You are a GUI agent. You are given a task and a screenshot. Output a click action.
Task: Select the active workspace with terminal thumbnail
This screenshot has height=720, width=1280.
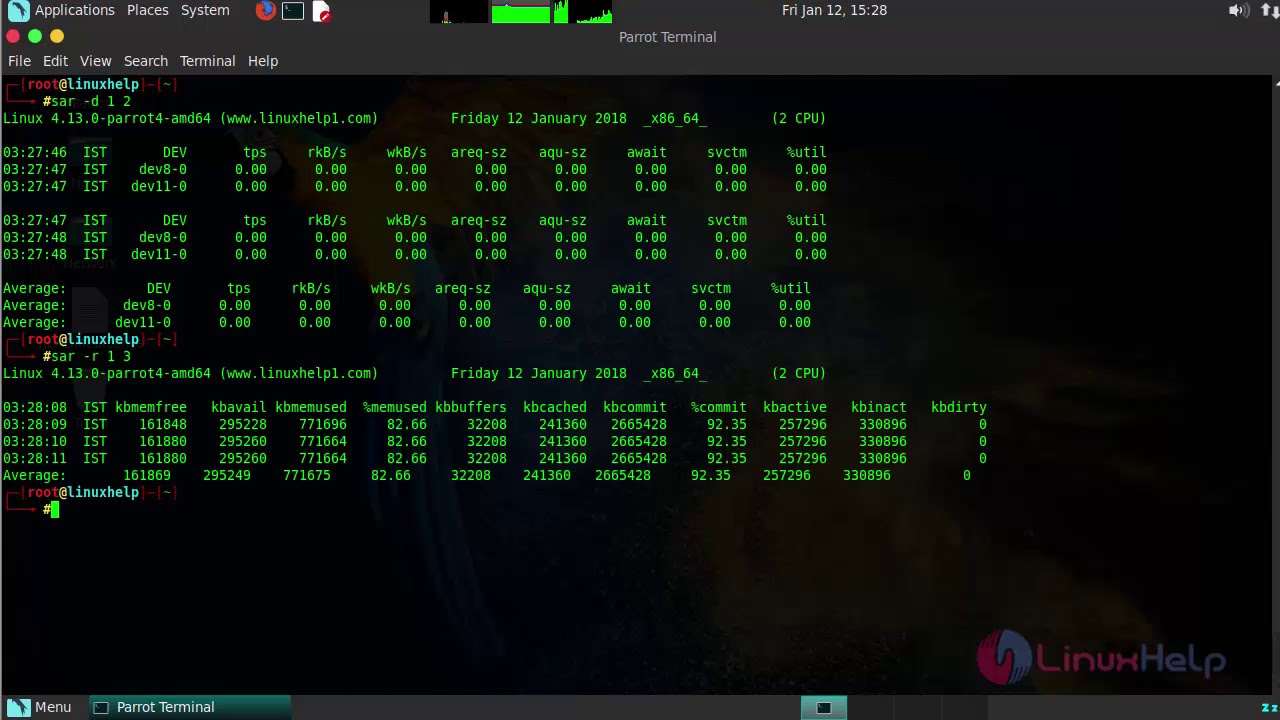pyautogui.click(x=824, y=708)
